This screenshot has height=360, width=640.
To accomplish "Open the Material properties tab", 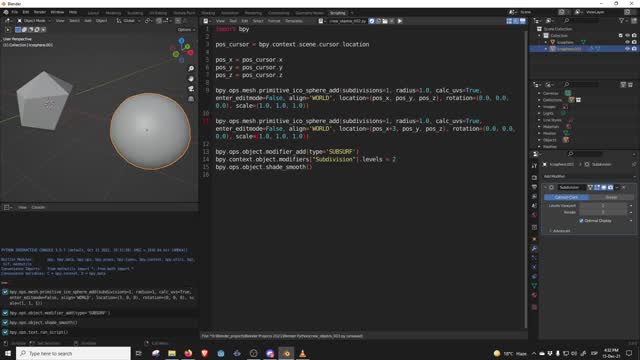I will (x=534, y=295).
